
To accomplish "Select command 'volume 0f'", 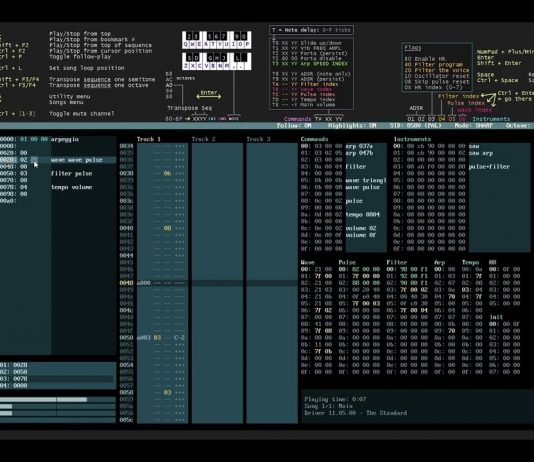I will [361, 235].
